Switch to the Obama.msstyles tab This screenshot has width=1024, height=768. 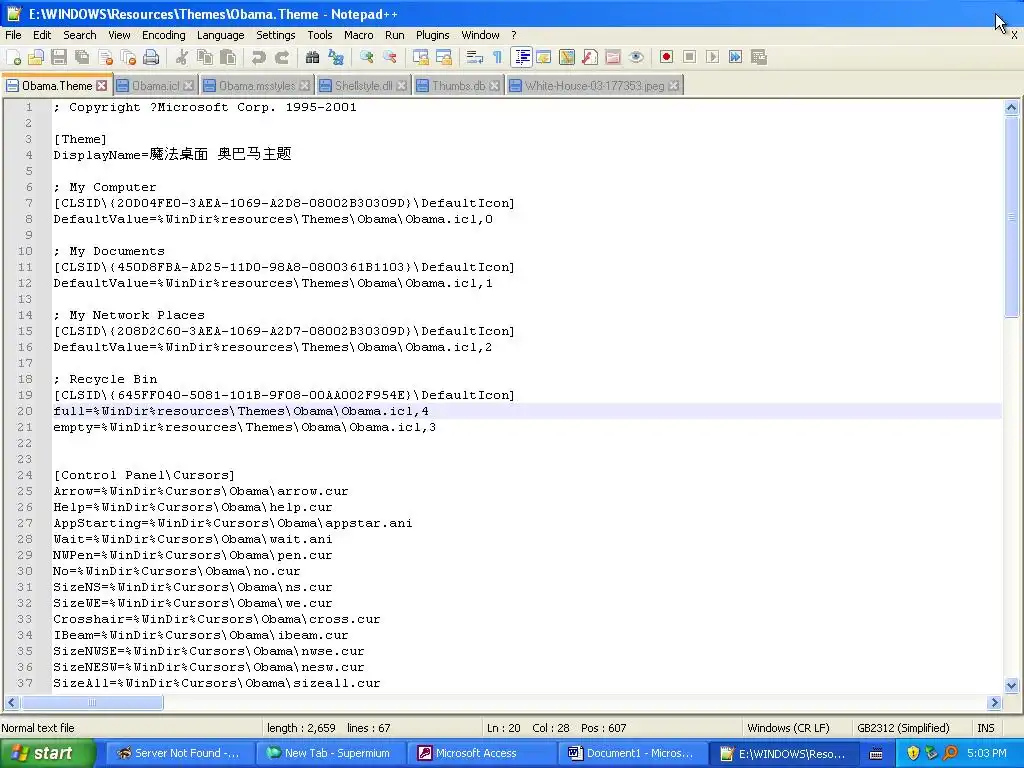click(256, 86)
